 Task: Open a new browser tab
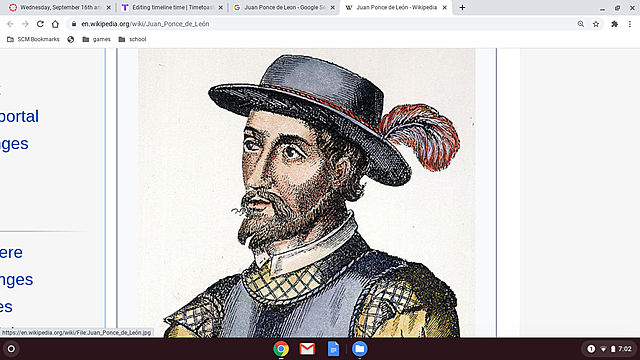pyautogui.click(x=462, y=7)
